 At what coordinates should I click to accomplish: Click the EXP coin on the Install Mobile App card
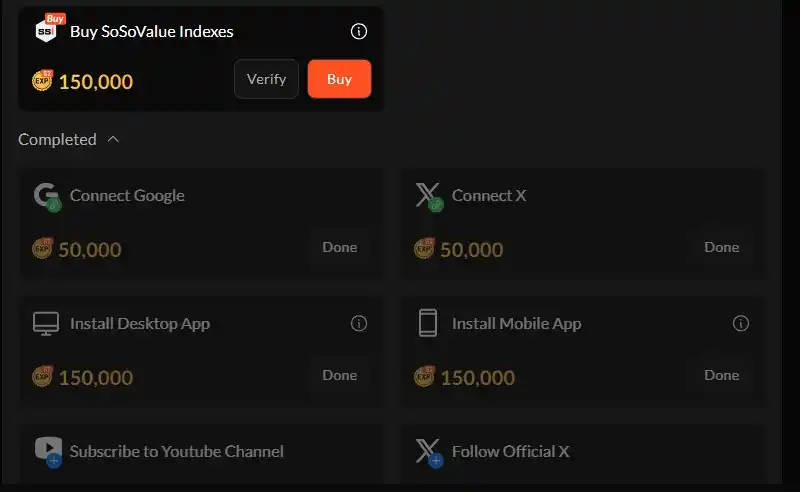(x=424, y=377)
